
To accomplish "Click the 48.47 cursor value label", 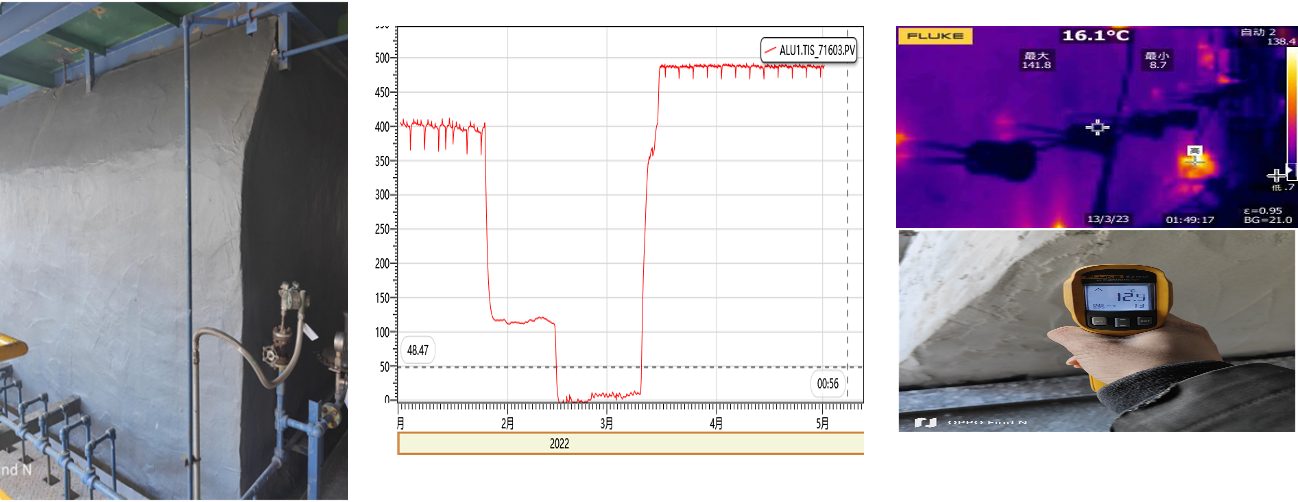I will pos(417,351).
